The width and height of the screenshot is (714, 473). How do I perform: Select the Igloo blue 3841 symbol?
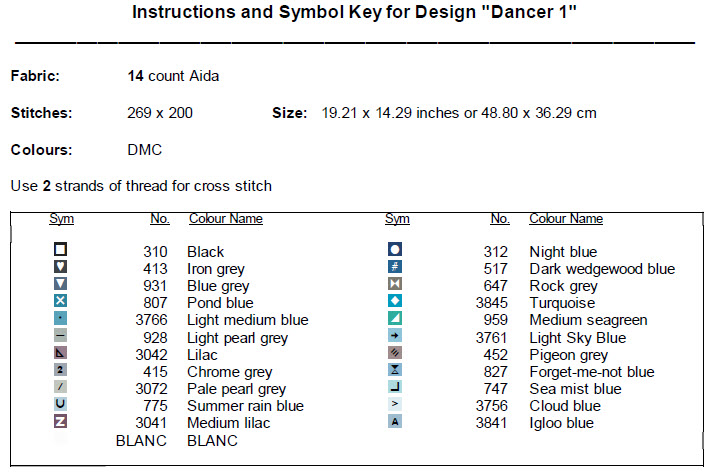pyautogui.click(x=395, y=422)
